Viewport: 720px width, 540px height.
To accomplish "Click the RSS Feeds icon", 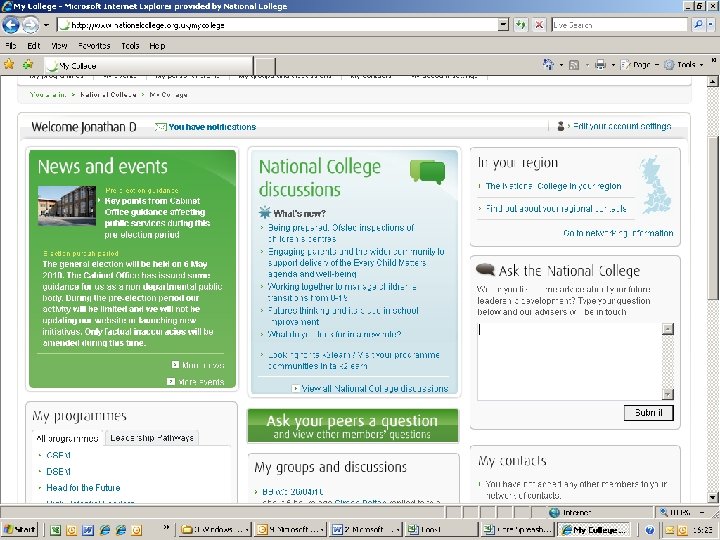I will [574, 65].
